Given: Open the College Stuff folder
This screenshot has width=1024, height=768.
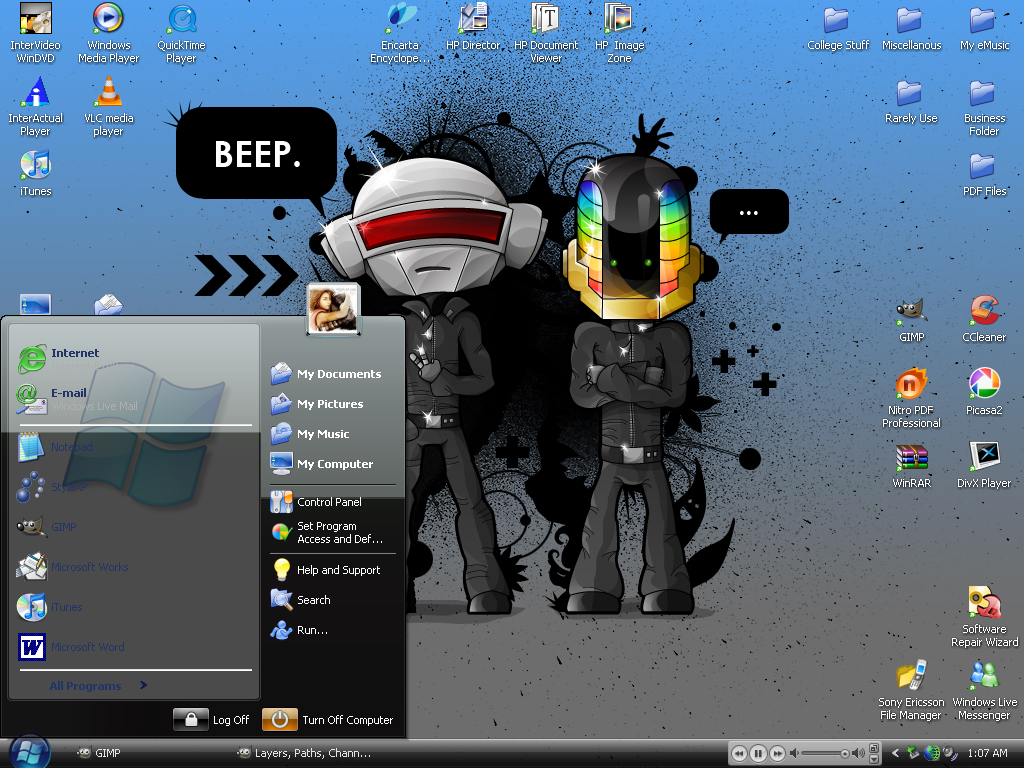Looking at the screenshot, I should point(838,27).
